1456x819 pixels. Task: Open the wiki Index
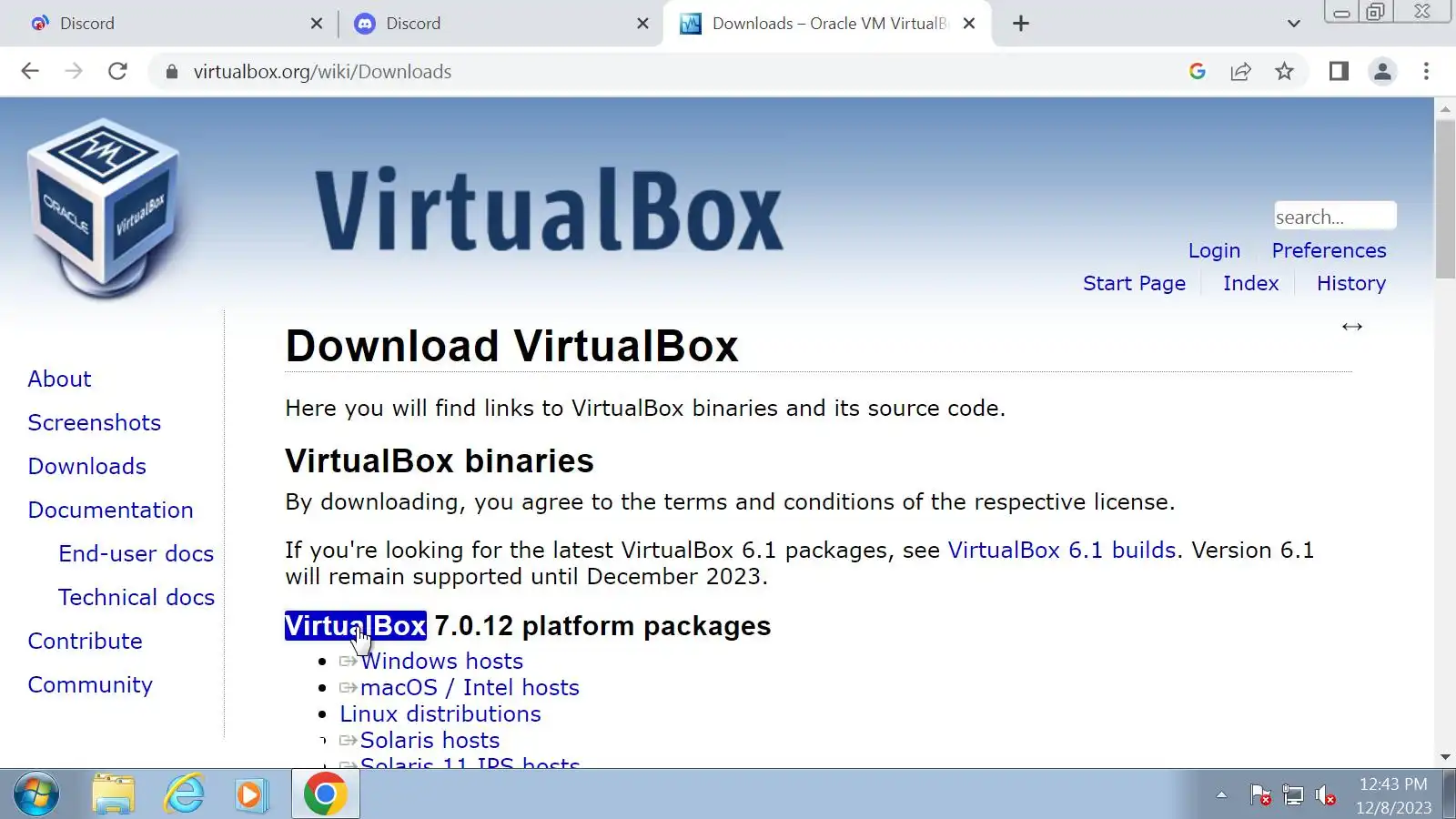[1250, 283]
